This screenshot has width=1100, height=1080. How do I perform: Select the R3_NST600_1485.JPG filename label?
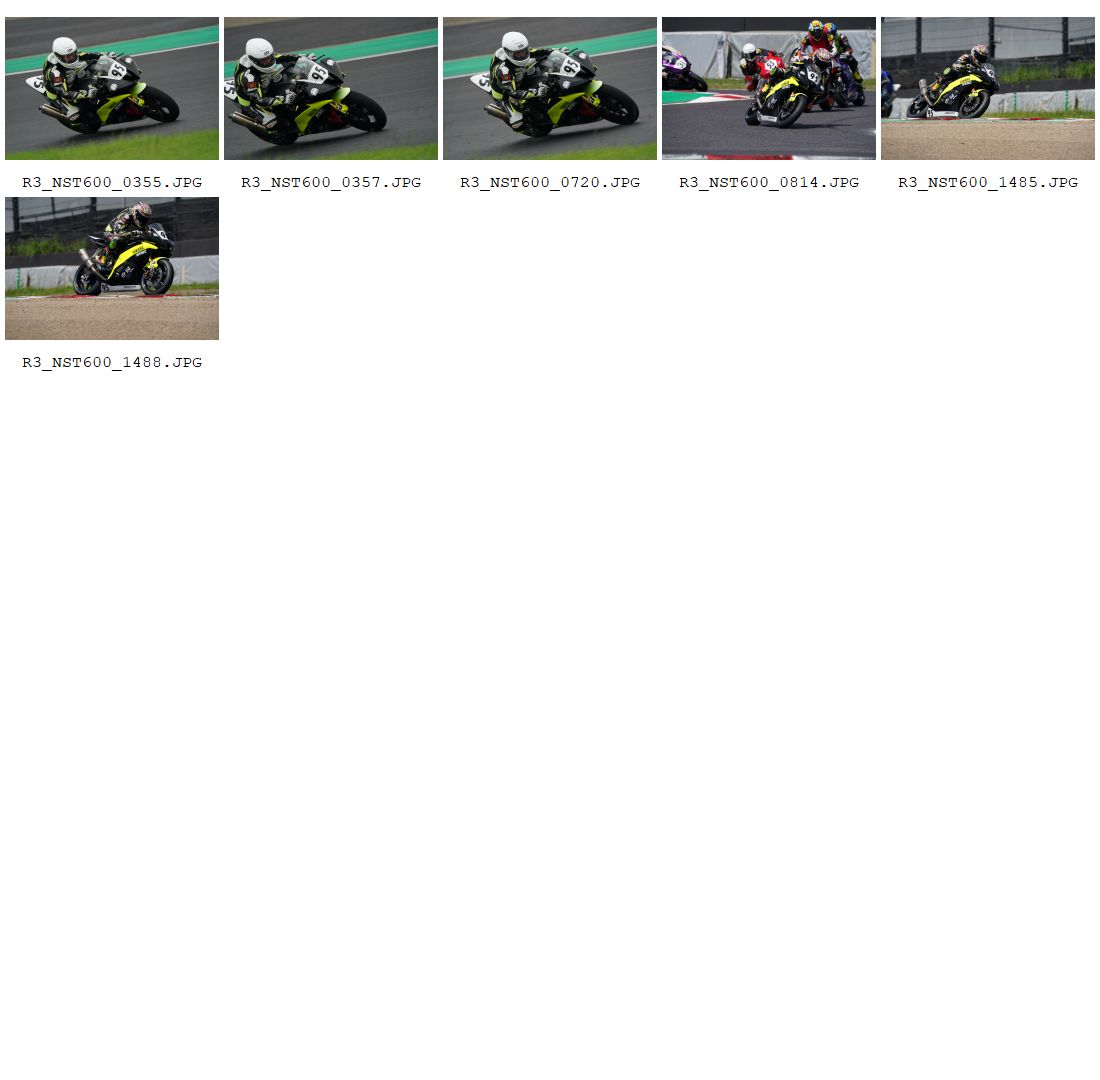(988, 183)
